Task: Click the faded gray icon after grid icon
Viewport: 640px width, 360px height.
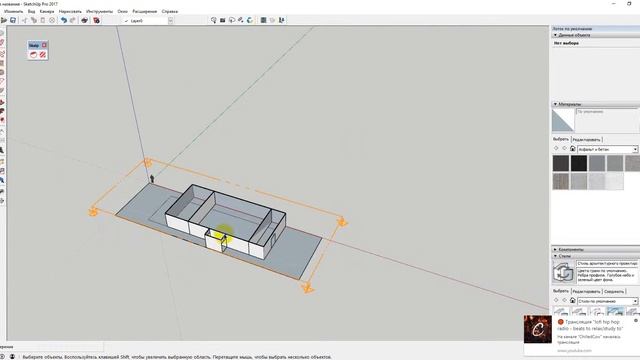Action: 273,20
